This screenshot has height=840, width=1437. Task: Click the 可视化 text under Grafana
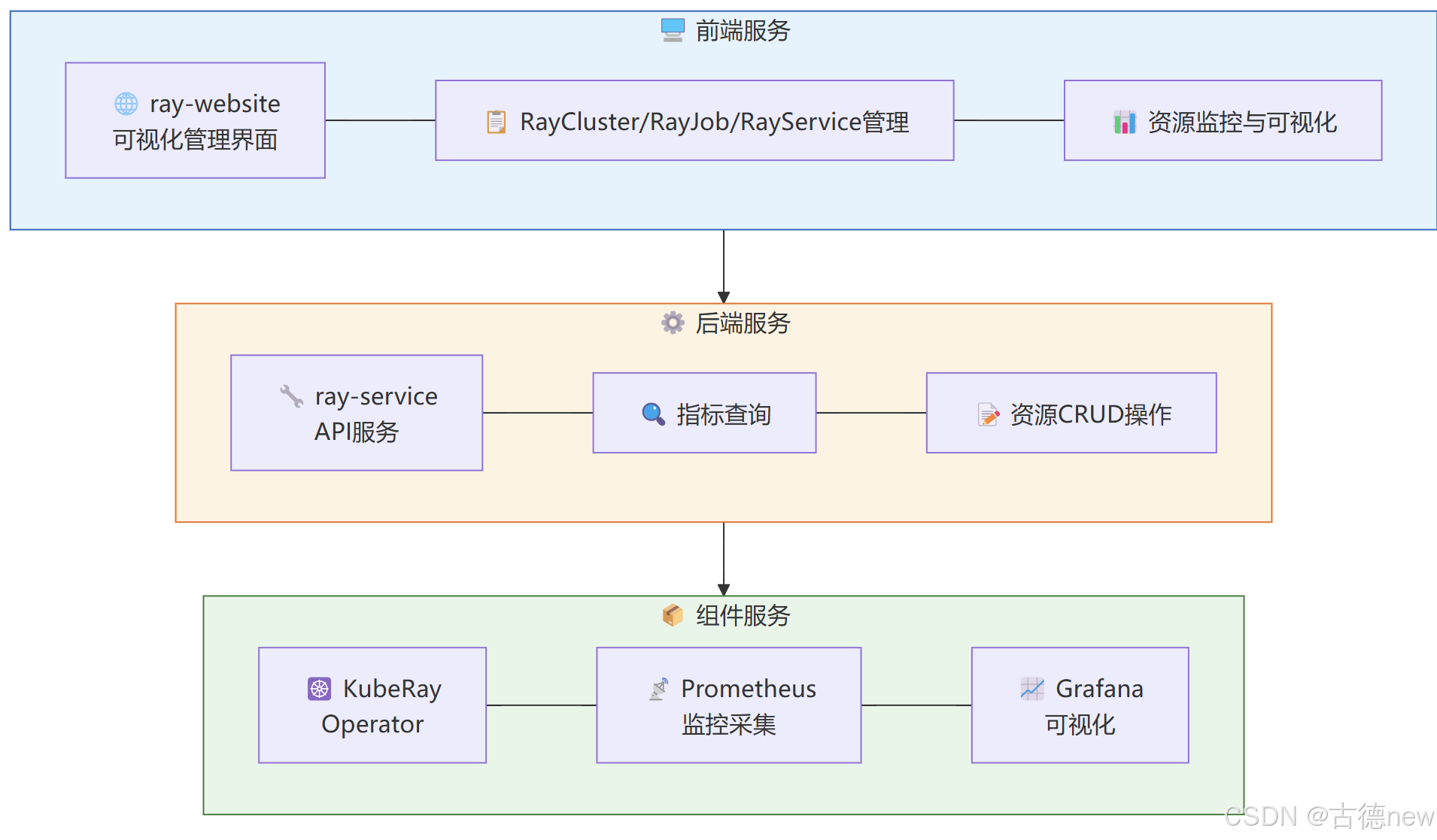click(x=1080, y=725)
